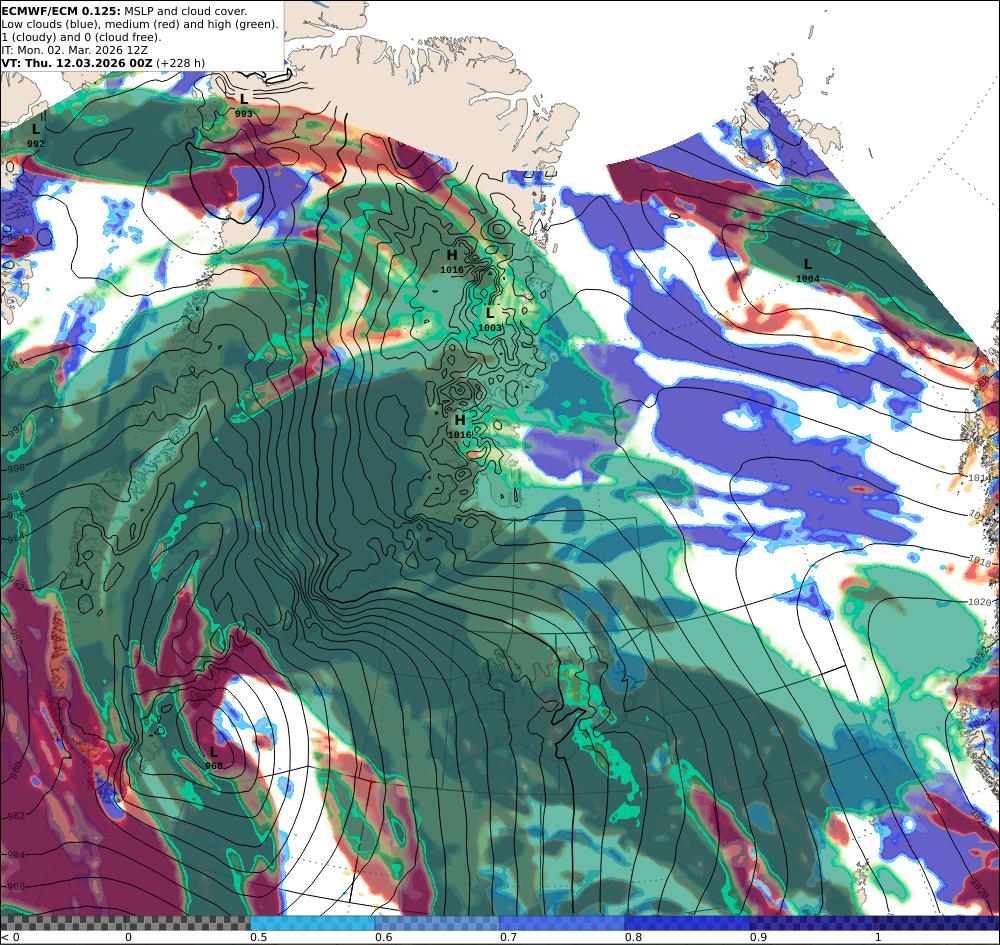
Task: Select the L 993 low pressure marker
Action: coord(244,105)
